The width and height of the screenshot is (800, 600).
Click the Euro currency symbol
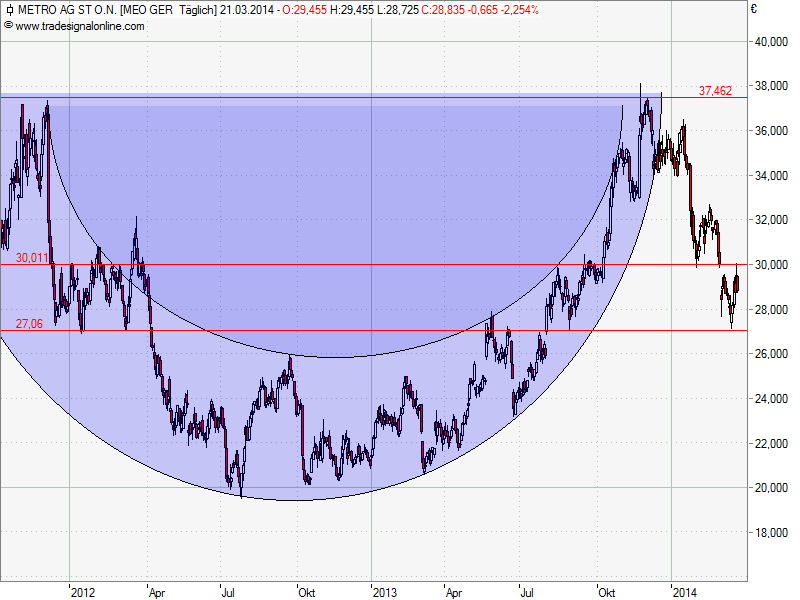point(753,10)
